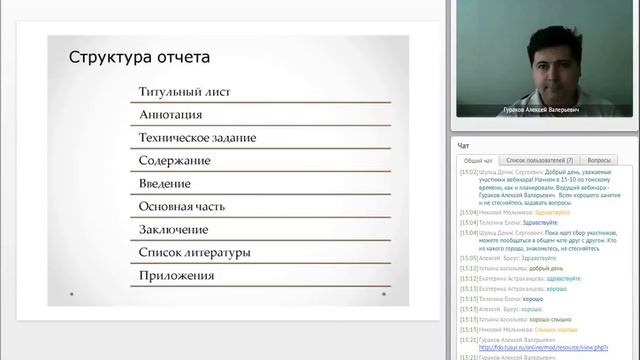Open the Вопросы tab
The width and height of the screenshot is (640, 360).
point(599,160)
